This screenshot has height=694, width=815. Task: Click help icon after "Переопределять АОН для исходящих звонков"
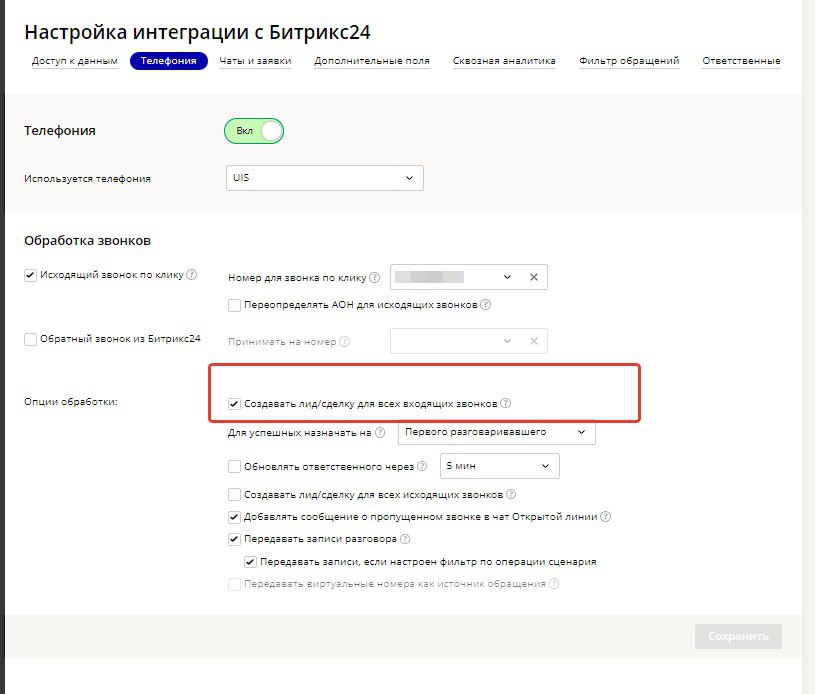[x=485, y=305]
